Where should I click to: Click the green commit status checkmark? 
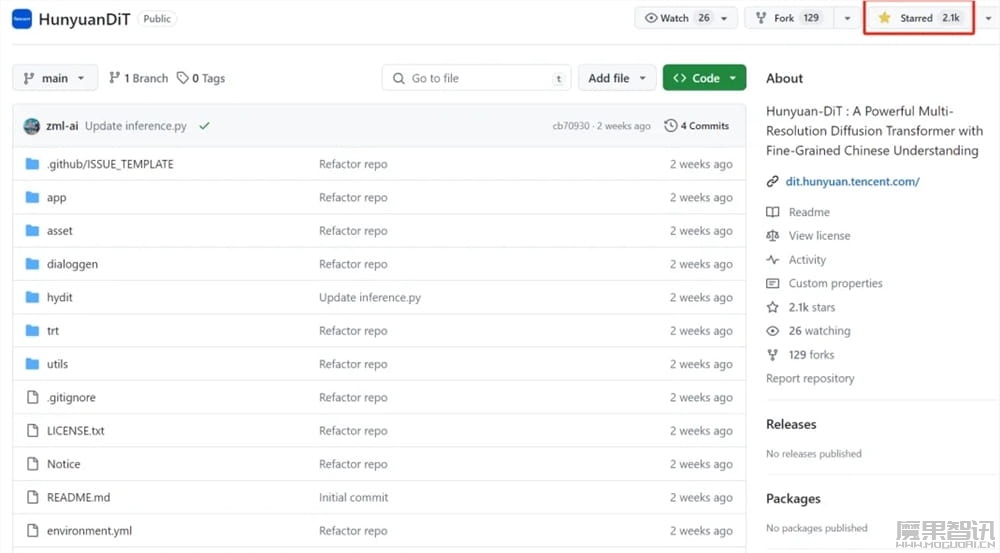click(204, 126)
